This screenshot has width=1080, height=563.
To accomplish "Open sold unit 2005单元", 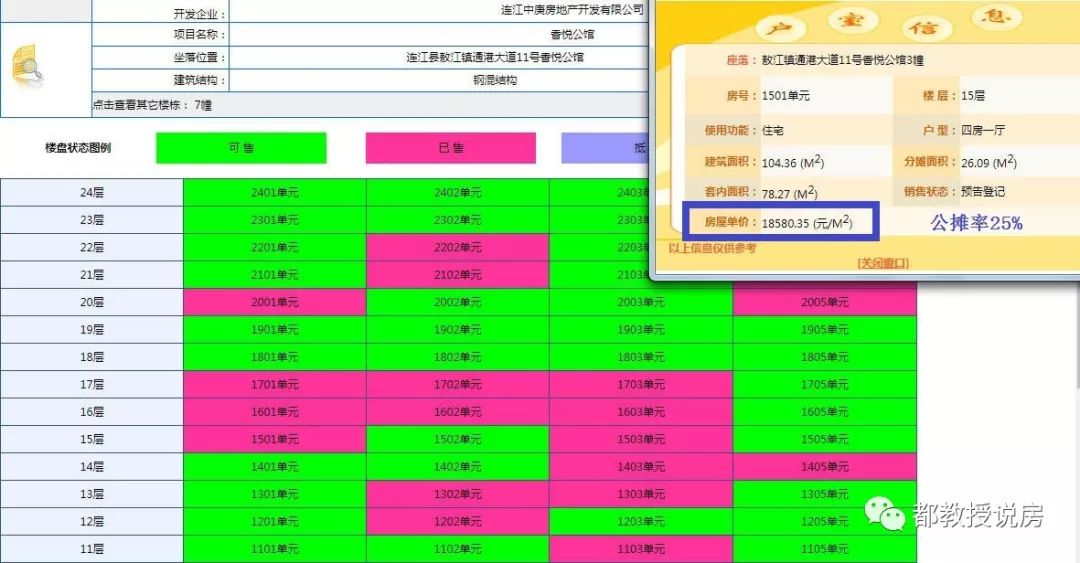I will (x=824, y=303).
